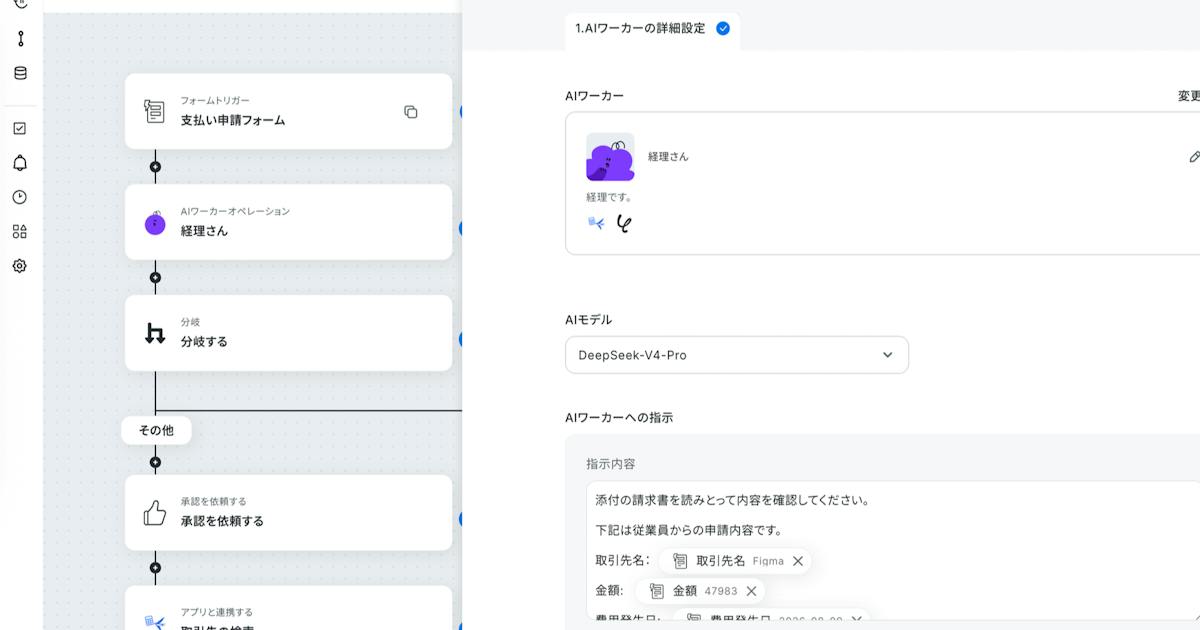Open settings gear in sidebar
1200x630 pixels.
tap(20, 266)
